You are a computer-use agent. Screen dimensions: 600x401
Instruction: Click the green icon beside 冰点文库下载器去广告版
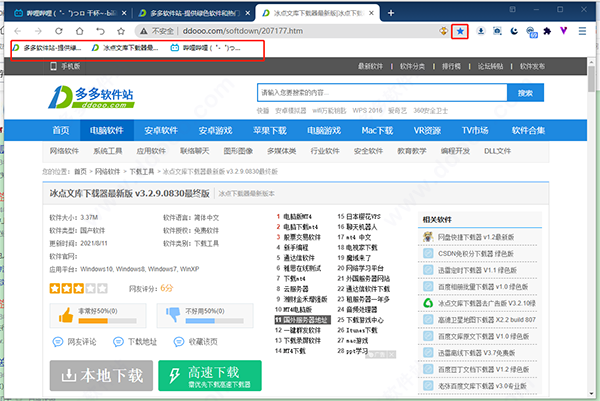tap(428, 303)
